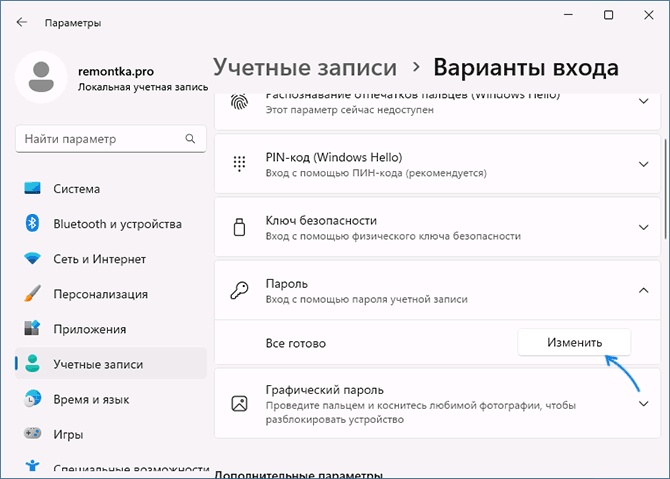Open Система settings category
The height and width of the screenshot is (479, 670).
click(111, 188)
